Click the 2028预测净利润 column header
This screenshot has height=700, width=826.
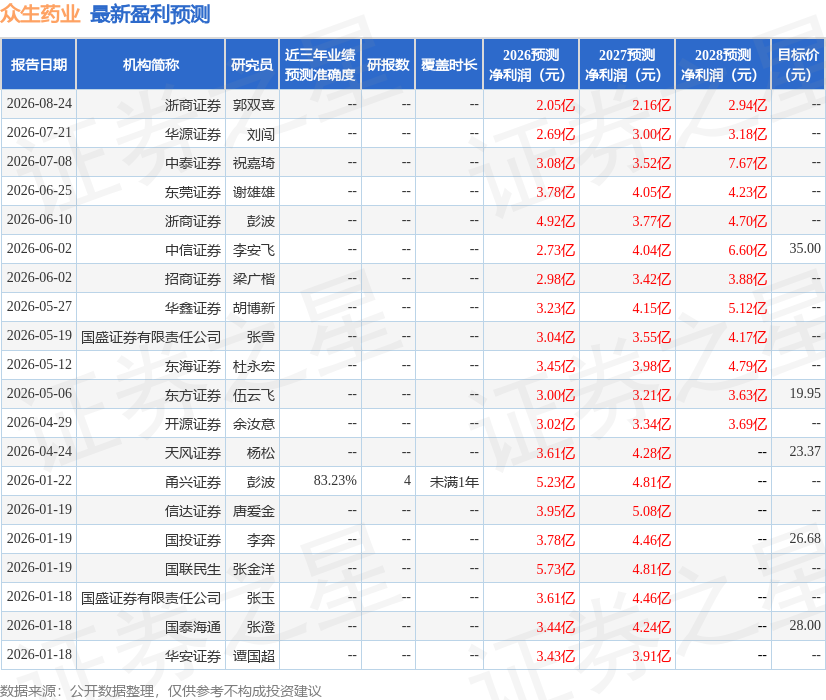(x=723, y=64)
